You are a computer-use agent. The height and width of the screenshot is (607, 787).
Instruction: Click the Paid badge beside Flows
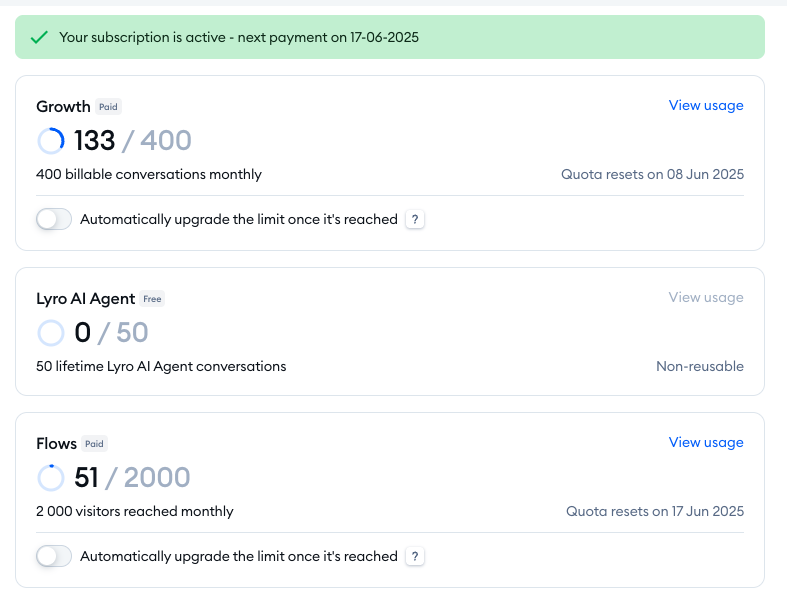click(94, 444)
